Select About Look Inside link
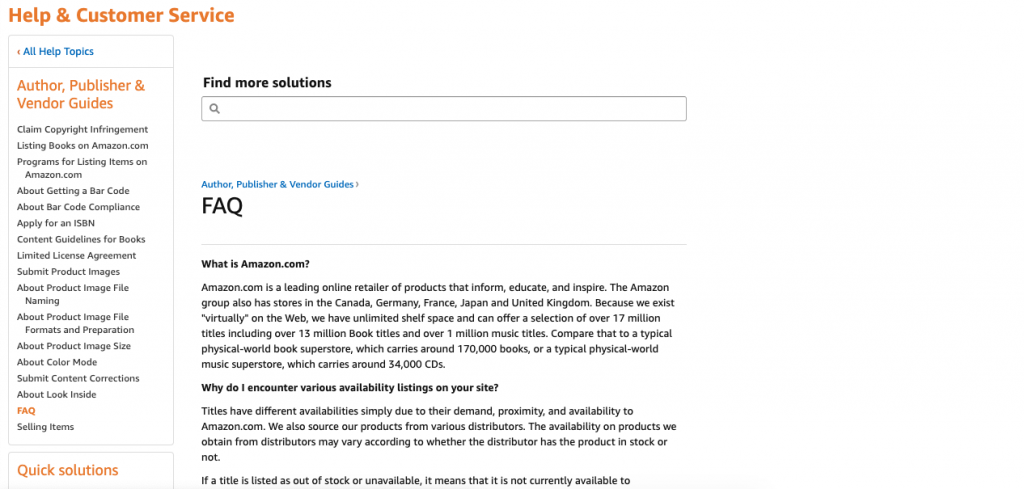 [56, 394]
